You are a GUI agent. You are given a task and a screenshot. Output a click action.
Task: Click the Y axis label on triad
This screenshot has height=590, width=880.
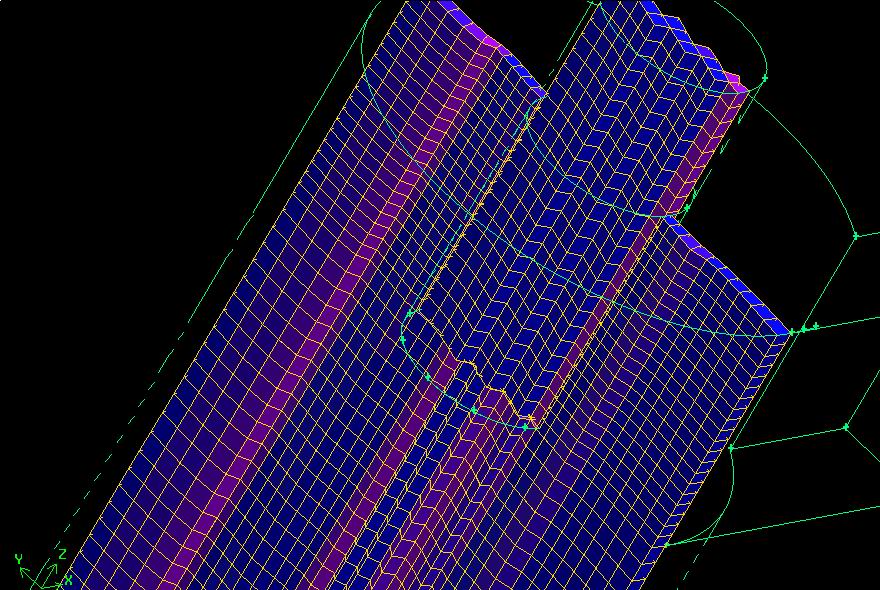click(x=18, y=558)
